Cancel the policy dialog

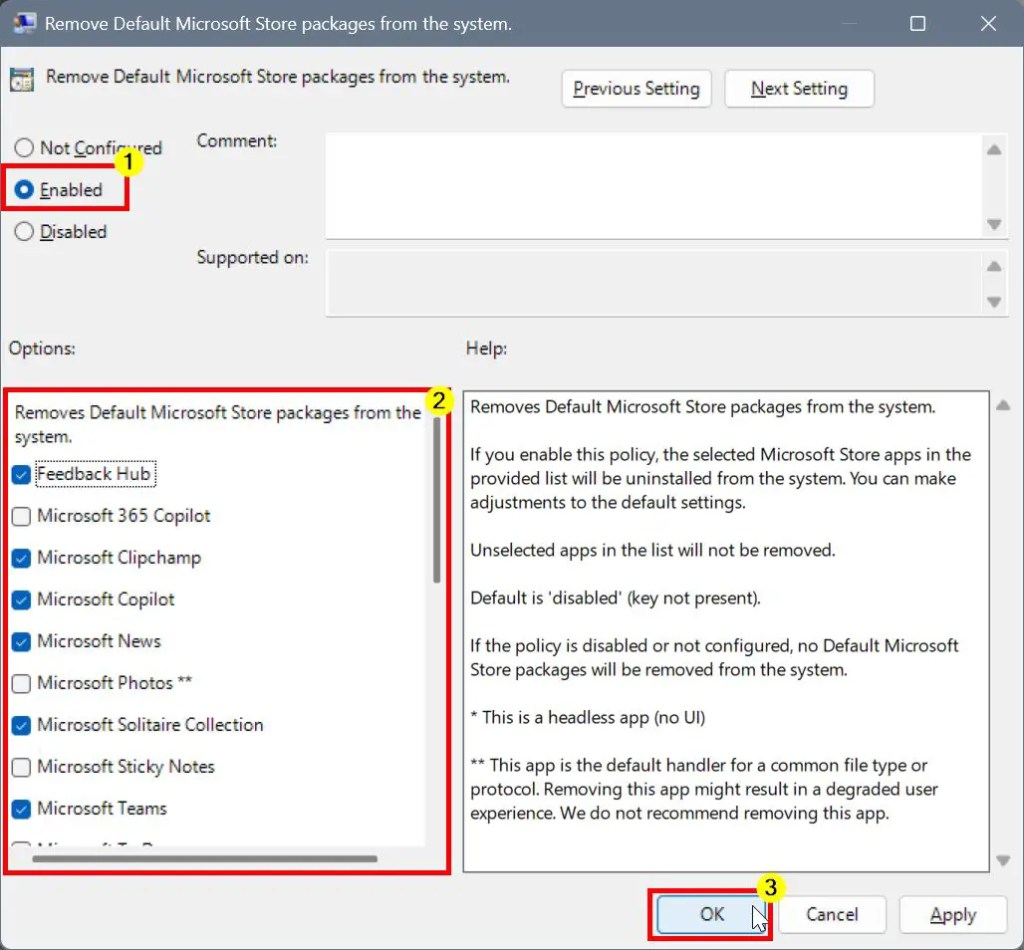point(832,914)
